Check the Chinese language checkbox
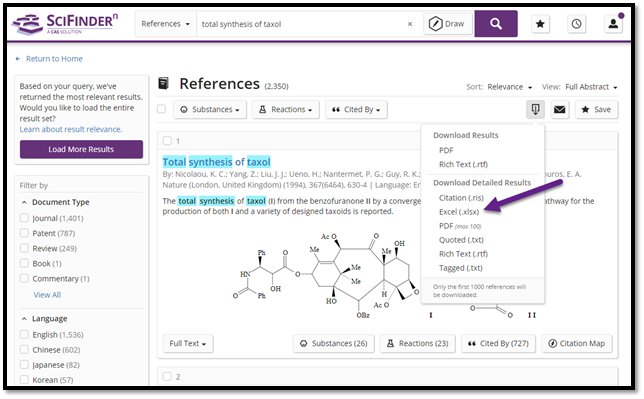The width and height of the screenshot is (644, 399). [x=24, y=349]
